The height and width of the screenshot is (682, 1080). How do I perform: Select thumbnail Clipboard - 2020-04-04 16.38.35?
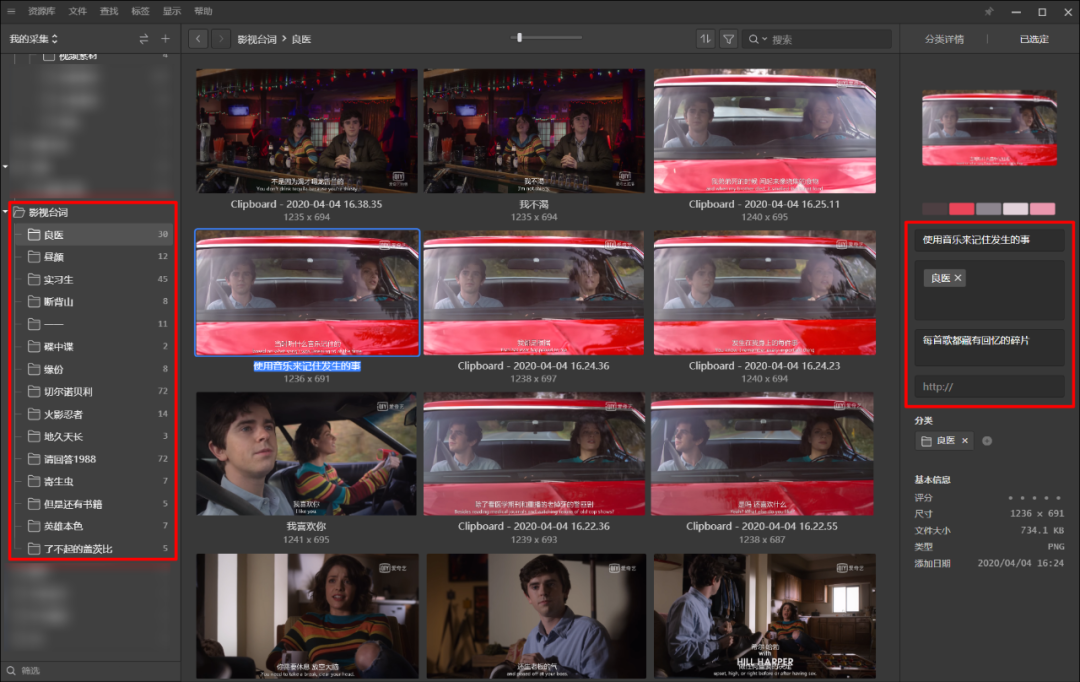[x=307, y=130]
